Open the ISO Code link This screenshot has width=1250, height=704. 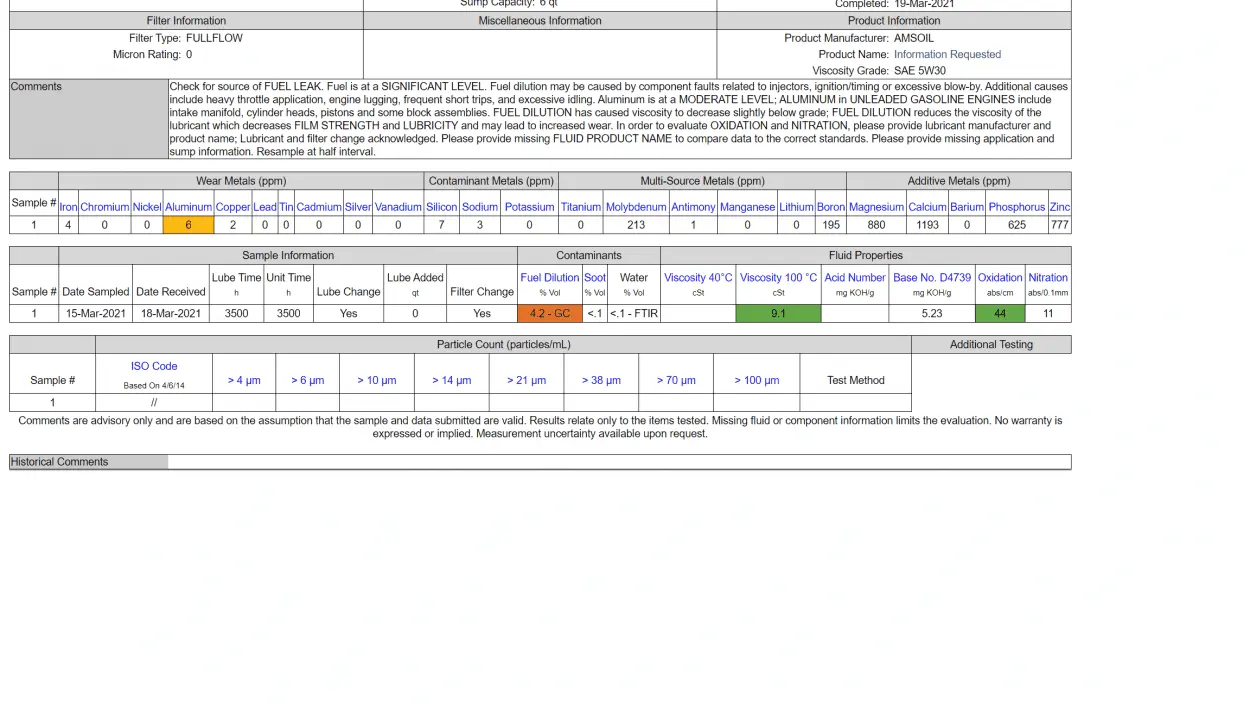[154, 367]
